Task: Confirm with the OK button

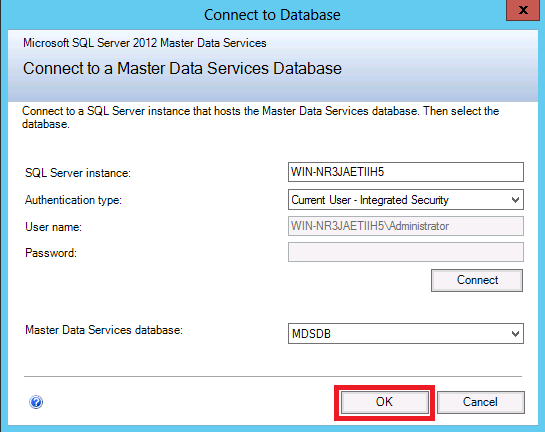Action: [384, 402]
